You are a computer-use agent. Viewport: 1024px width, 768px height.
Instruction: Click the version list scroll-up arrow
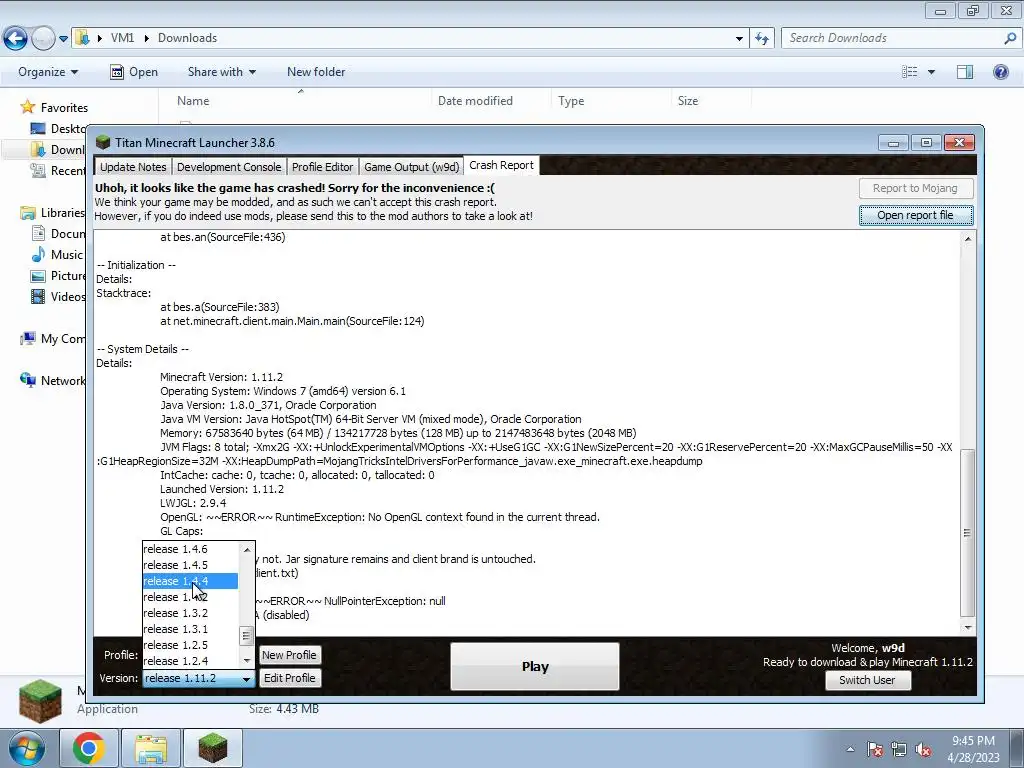click(x=247, y=550)
